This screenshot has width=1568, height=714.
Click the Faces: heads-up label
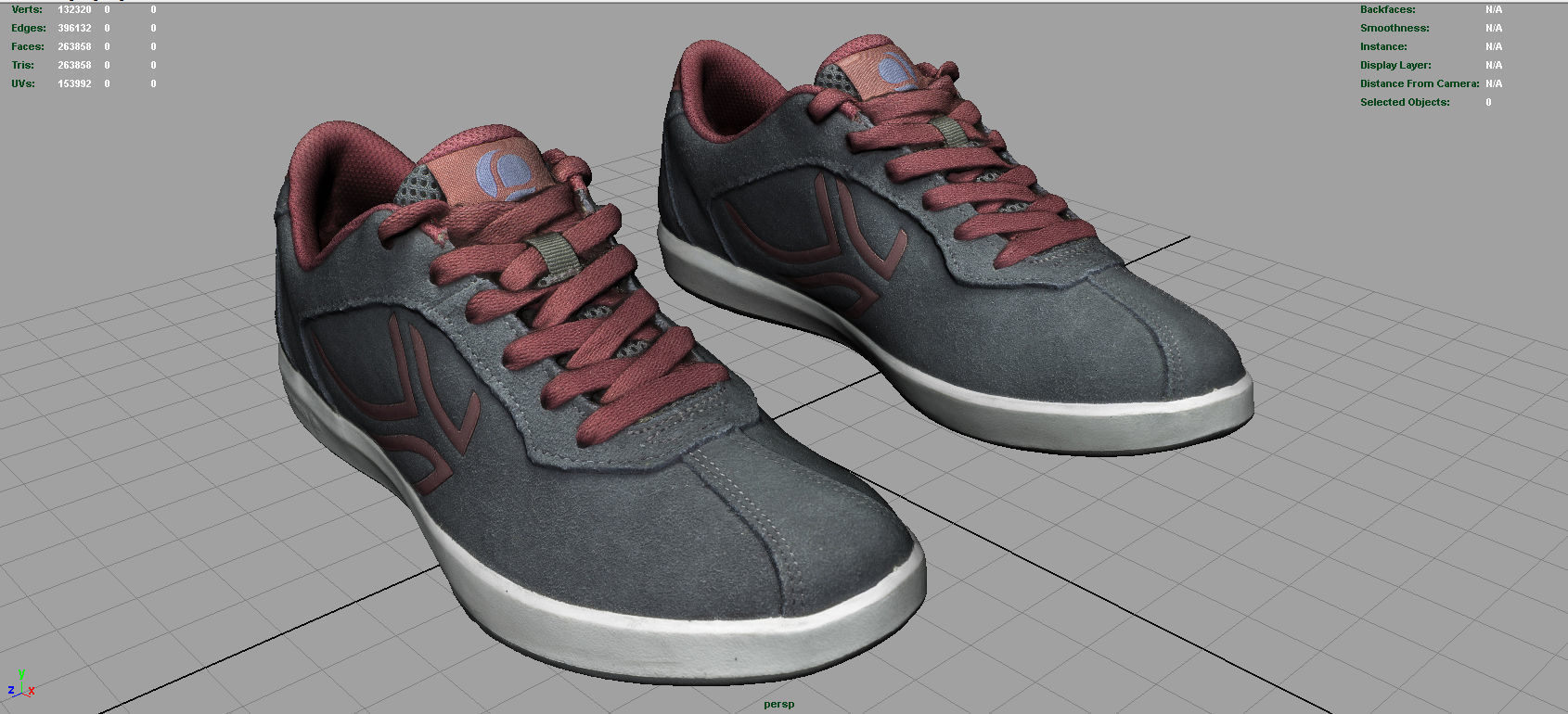tap(28, 46)
